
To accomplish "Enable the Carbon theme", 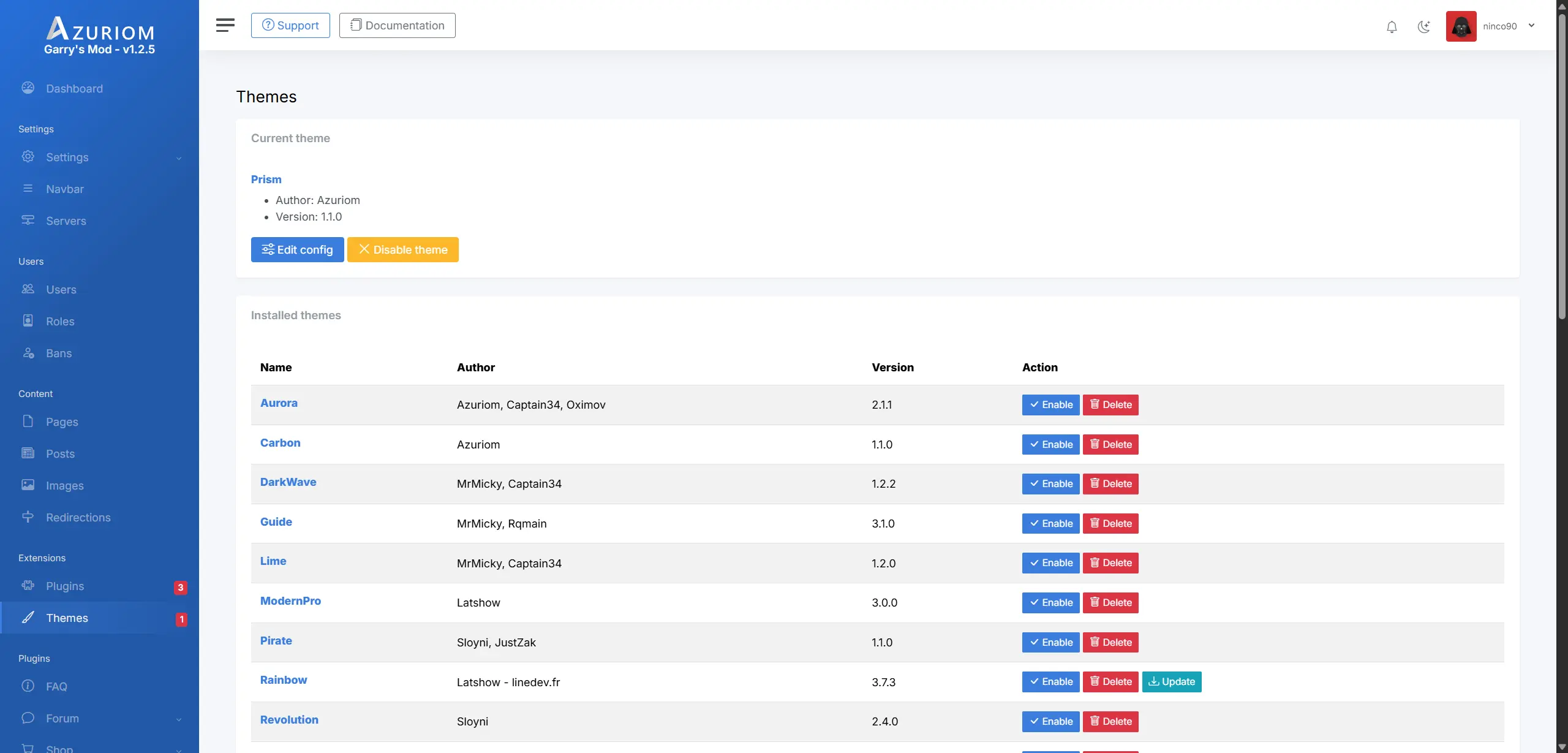I will (x=1050, y=444).
